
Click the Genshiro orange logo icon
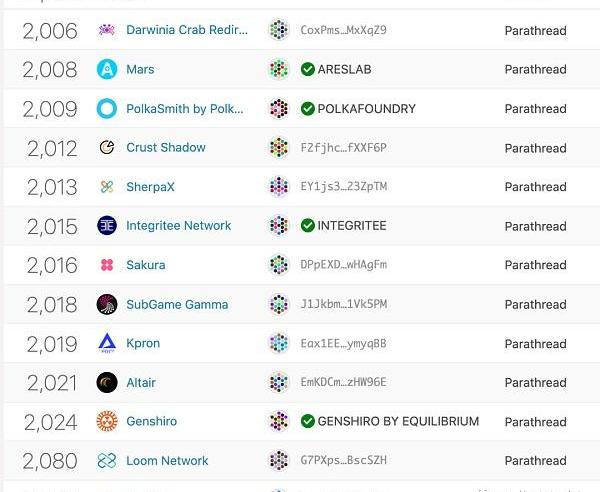(107, 421)
